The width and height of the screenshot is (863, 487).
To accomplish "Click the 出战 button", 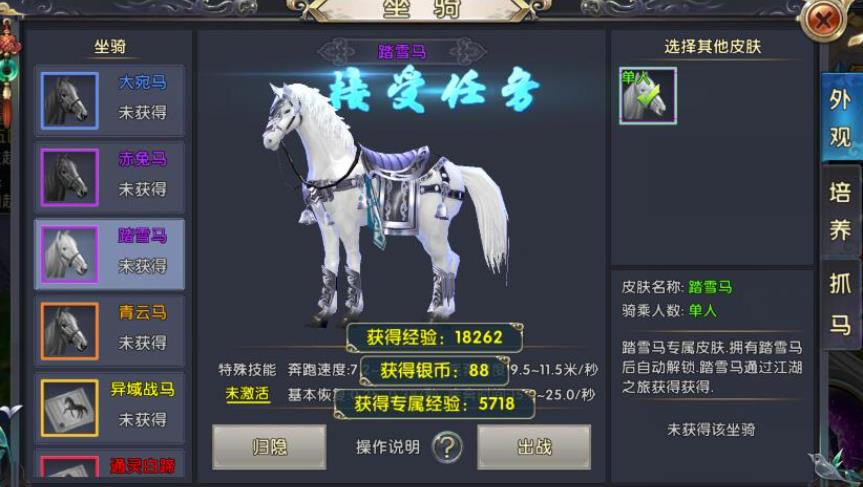I will (x=534, y=447).
